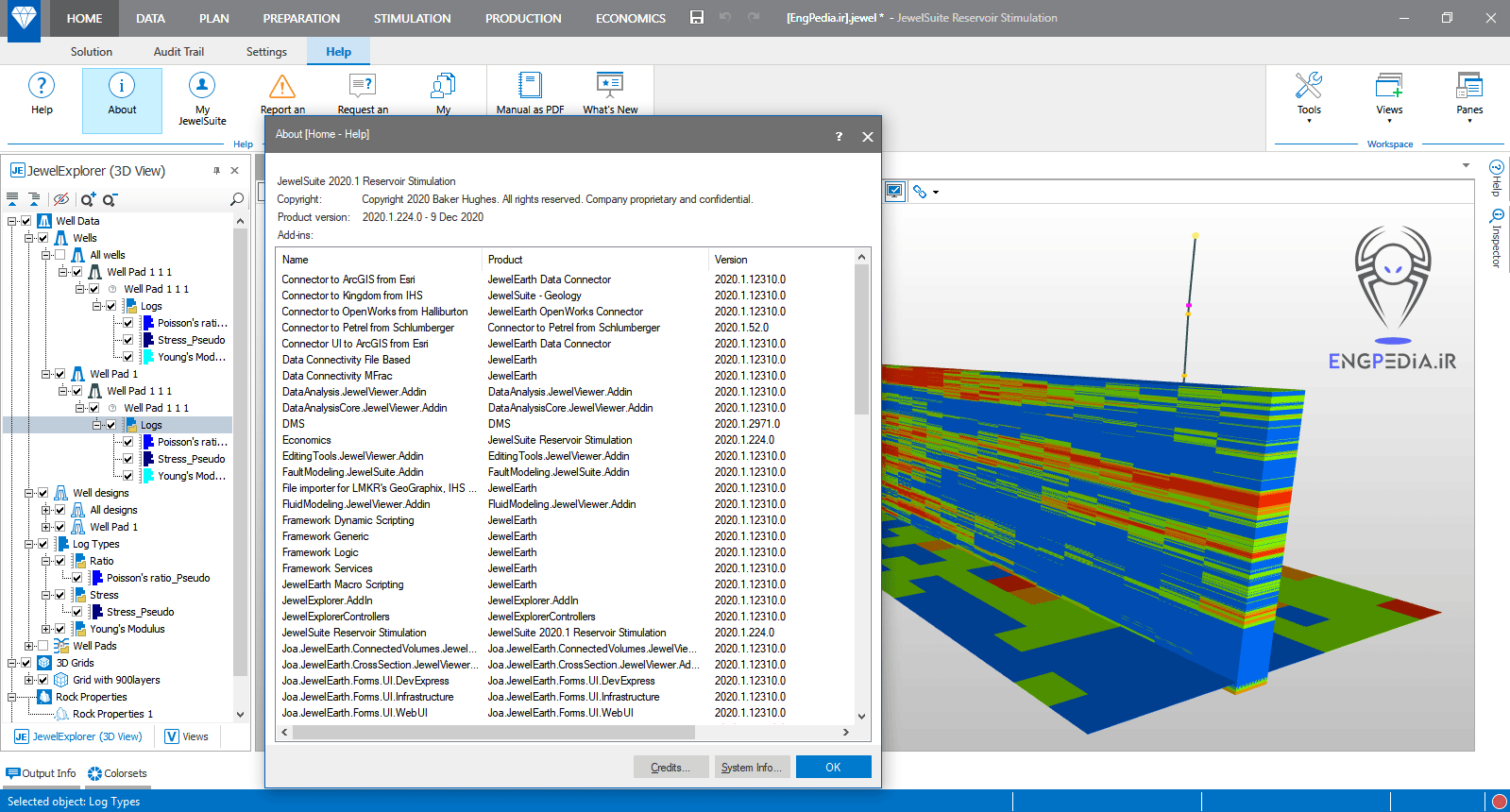Open the STIMULATION ribbon menu
1510x812 pixels.
(412, 18)
